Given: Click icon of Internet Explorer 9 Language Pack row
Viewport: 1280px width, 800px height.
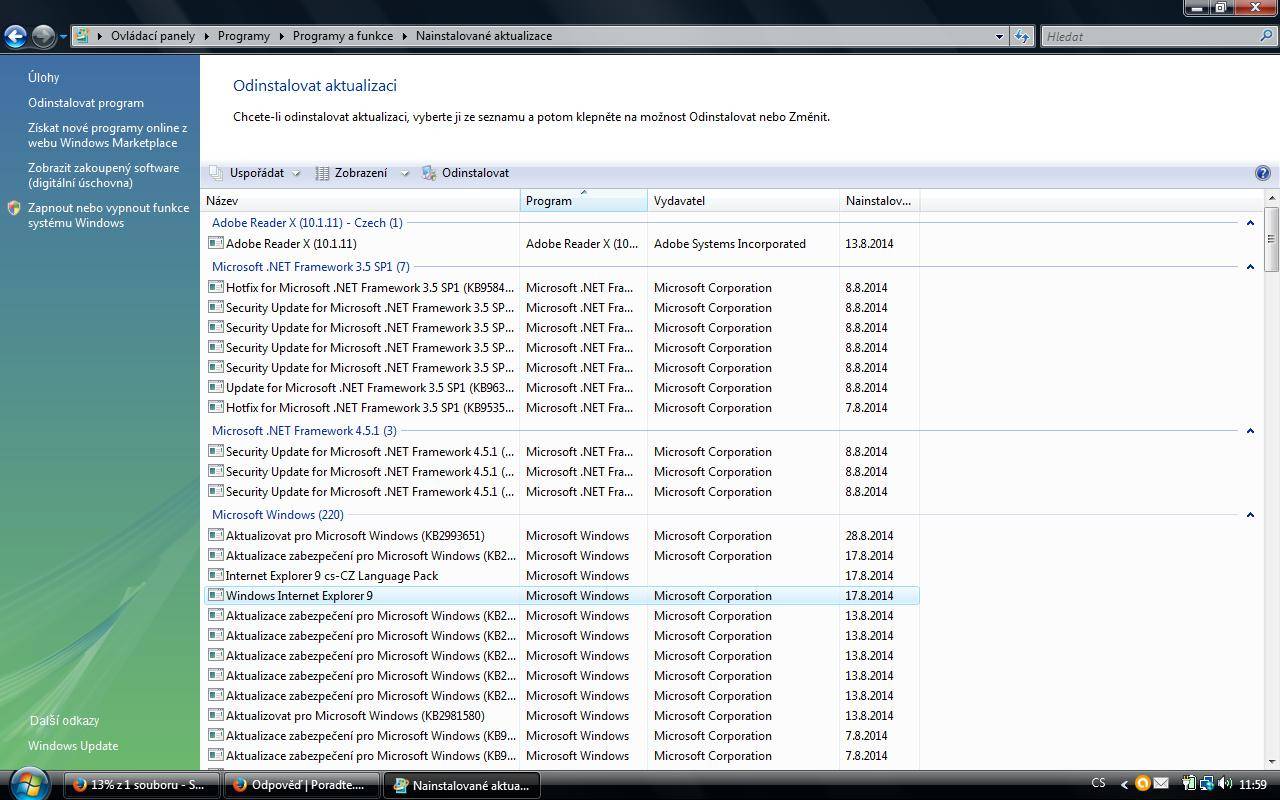Looking at the screenshot, I should (215, 575).
